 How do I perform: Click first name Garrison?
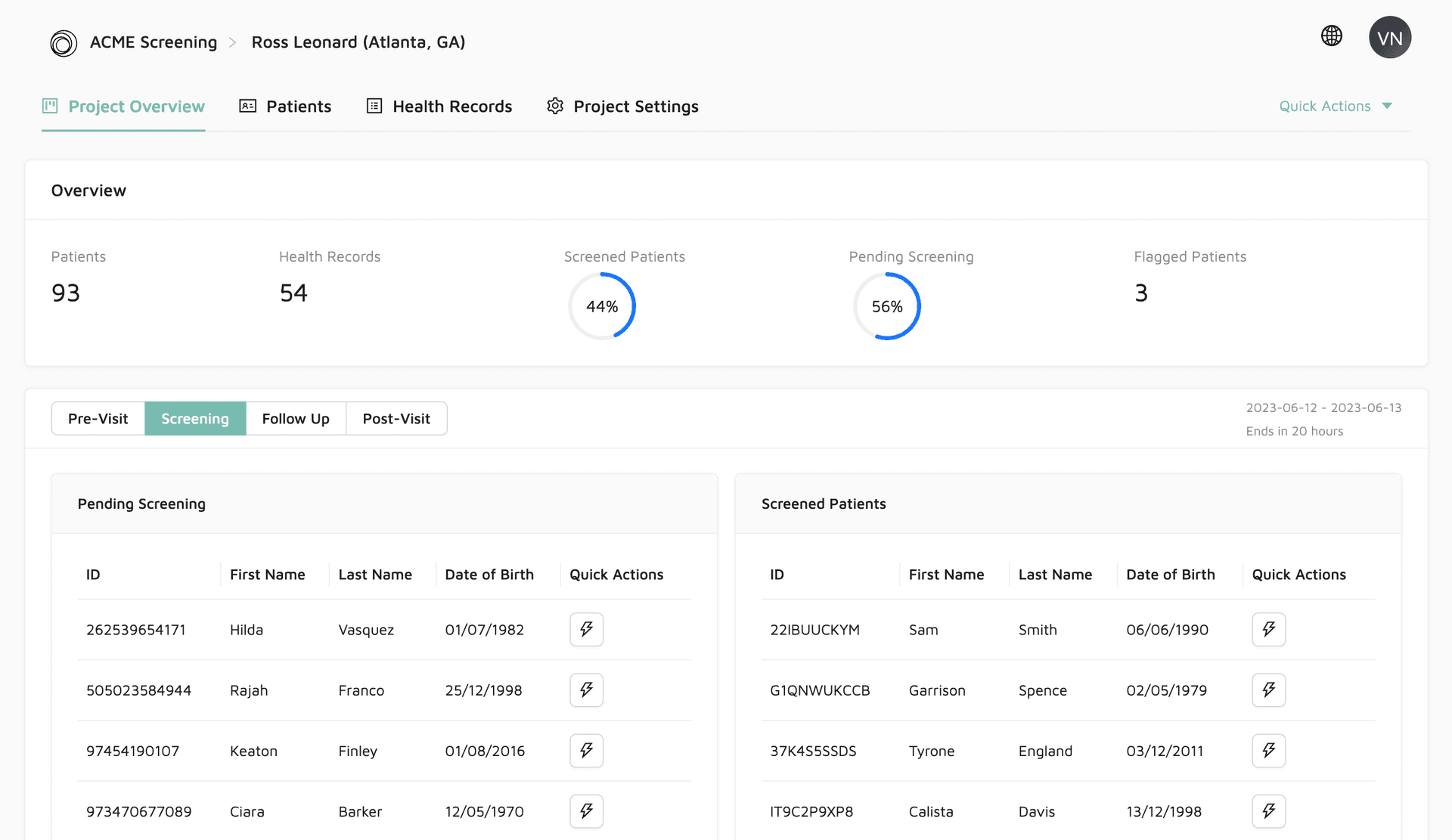[x=937, y=690]
